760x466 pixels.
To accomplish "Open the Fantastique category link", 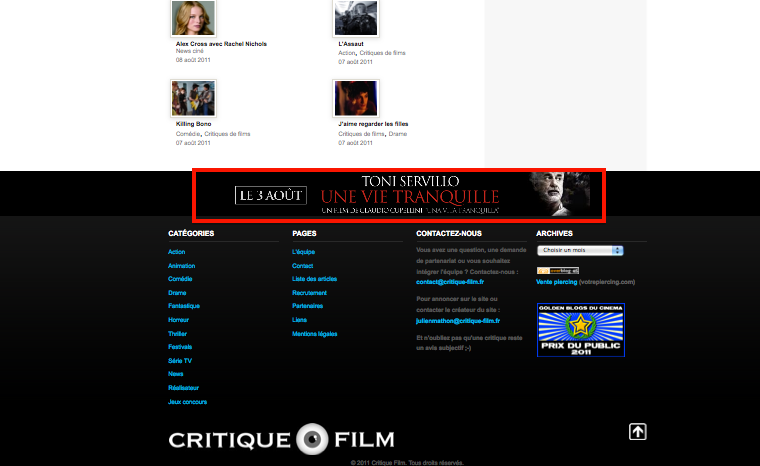I will tap(184, 306).
